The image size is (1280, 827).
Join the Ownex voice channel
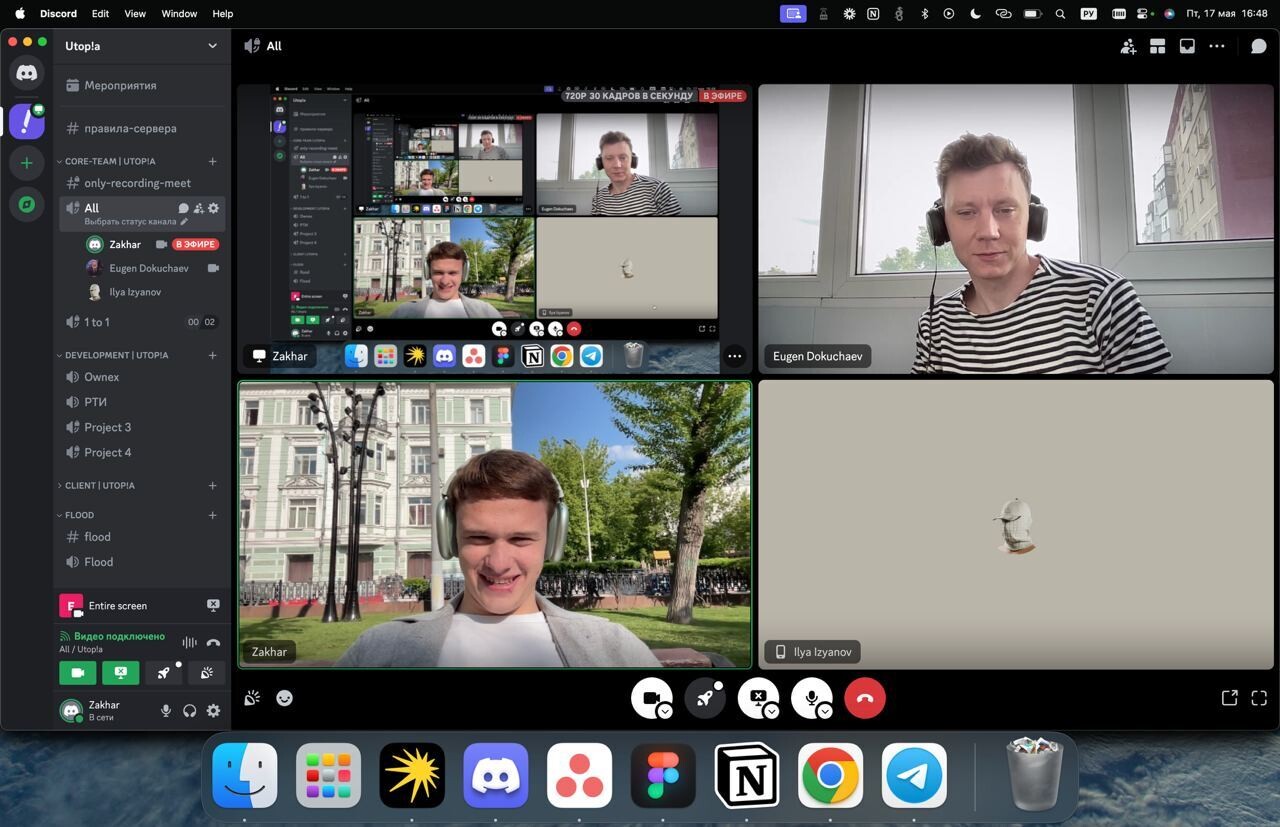coord(141,377)
